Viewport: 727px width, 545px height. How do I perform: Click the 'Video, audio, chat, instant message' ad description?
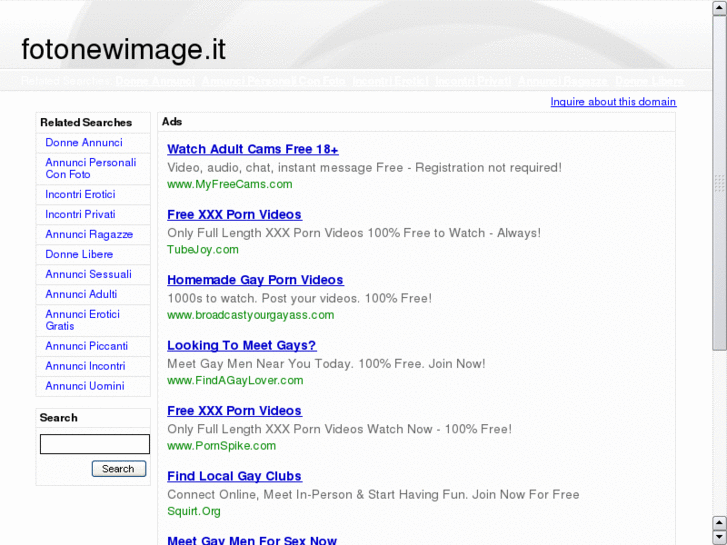point(364,167)
